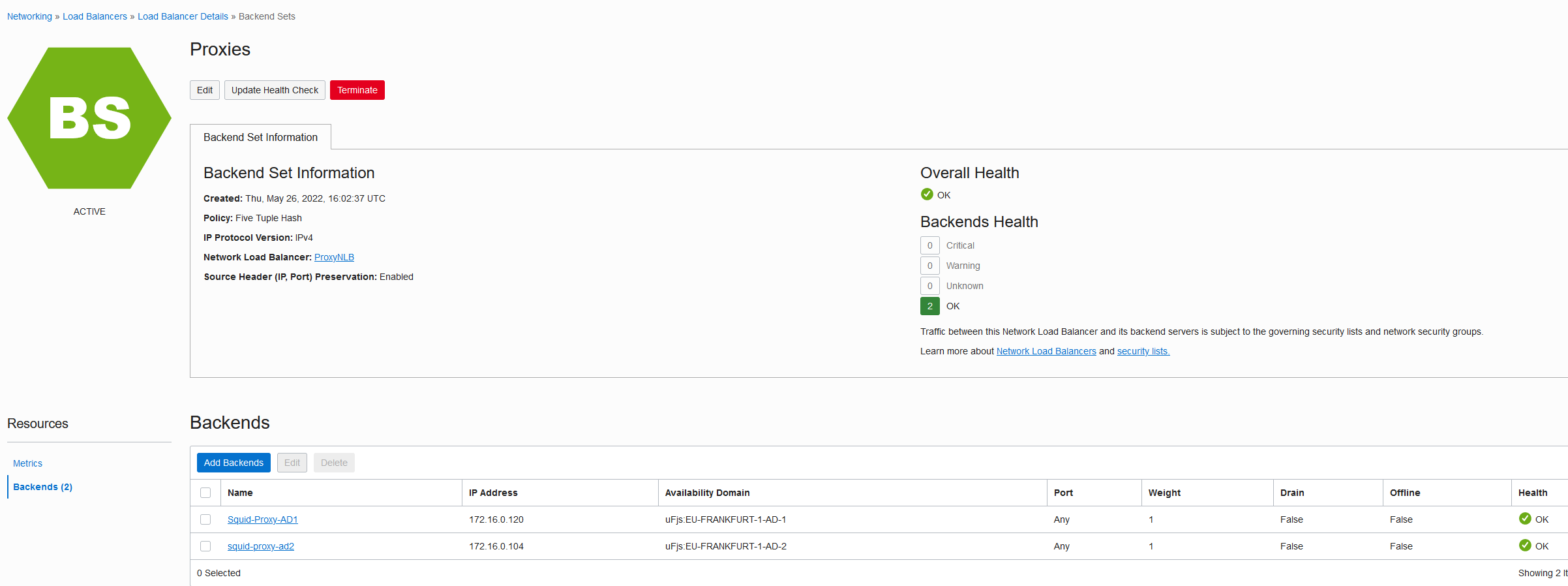Toggle the select-all backends checkbox
1568x586 pixels.
(x=205, y=493)
